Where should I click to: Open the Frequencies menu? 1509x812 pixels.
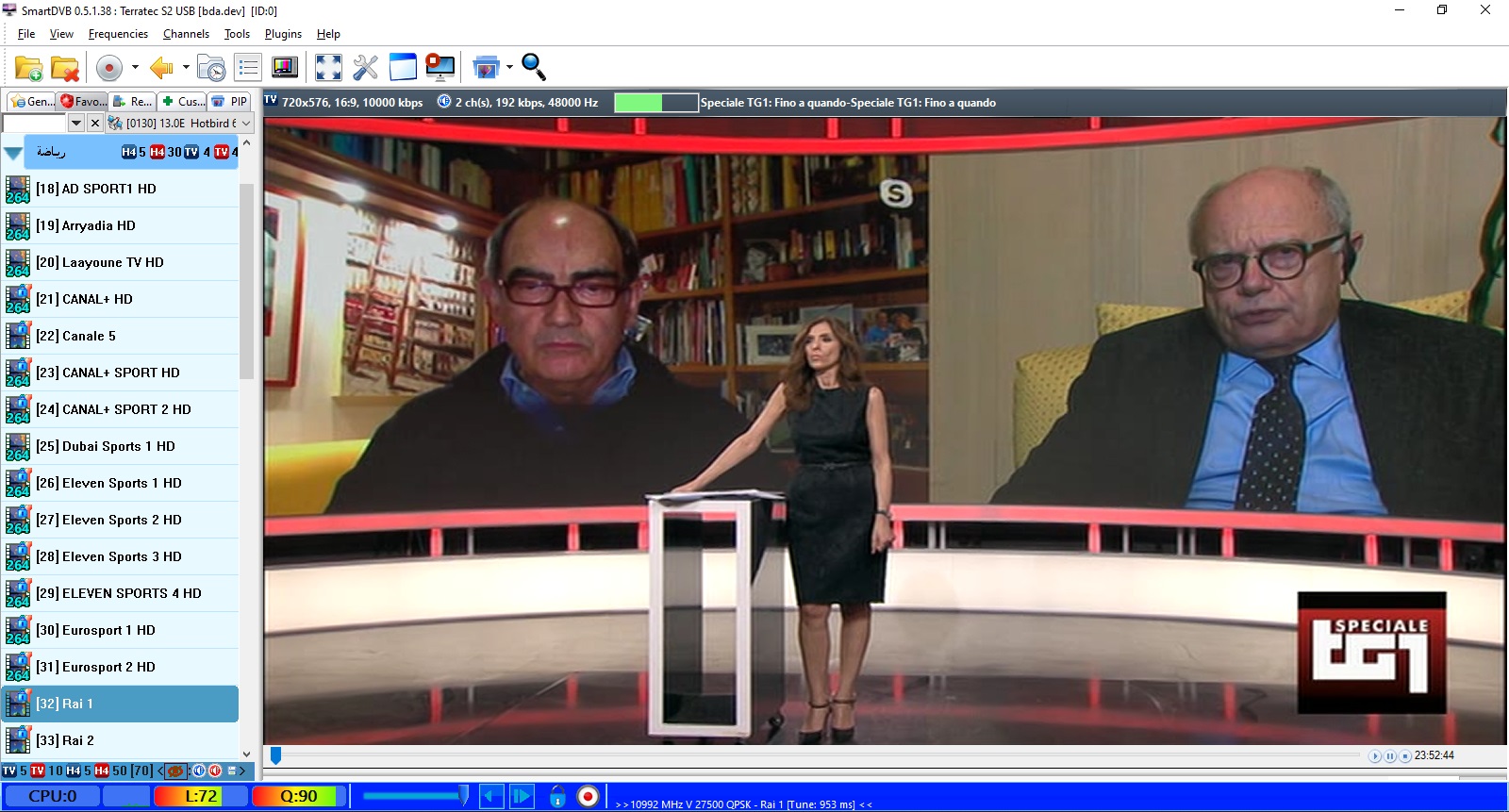tap(118, 34)
